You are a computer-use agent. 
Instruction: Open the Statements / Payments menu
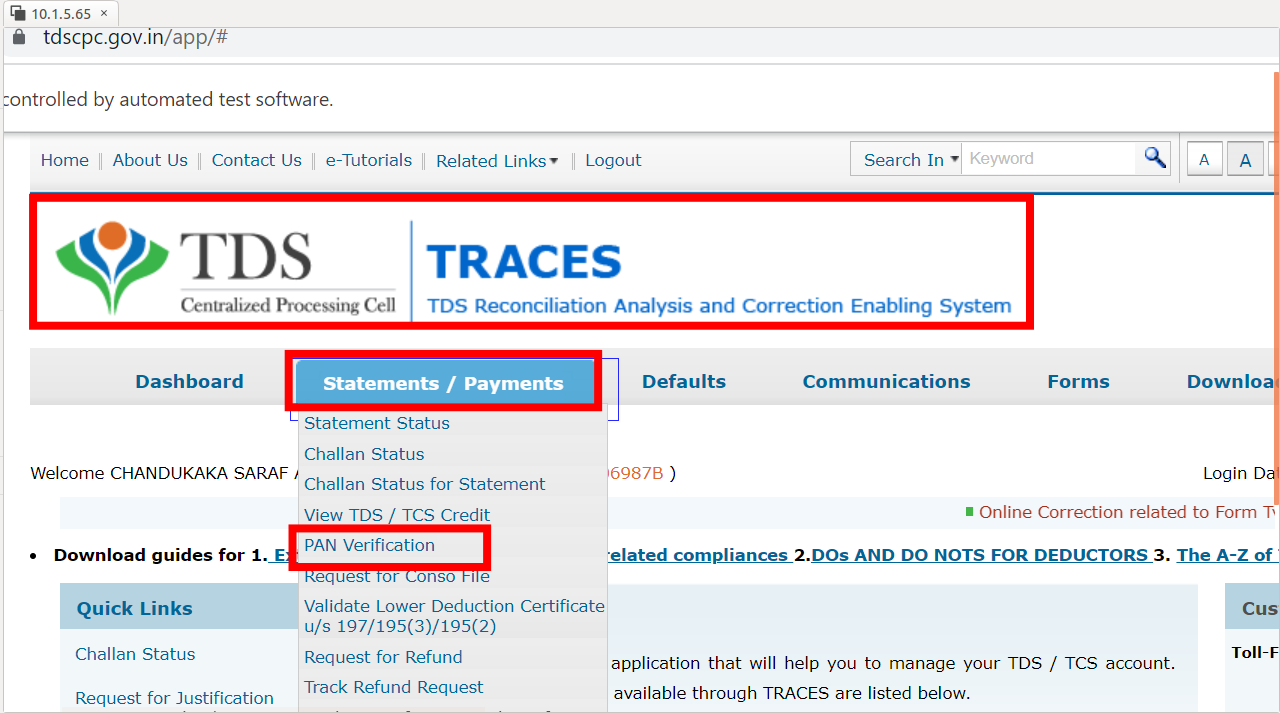coord(443,383)
